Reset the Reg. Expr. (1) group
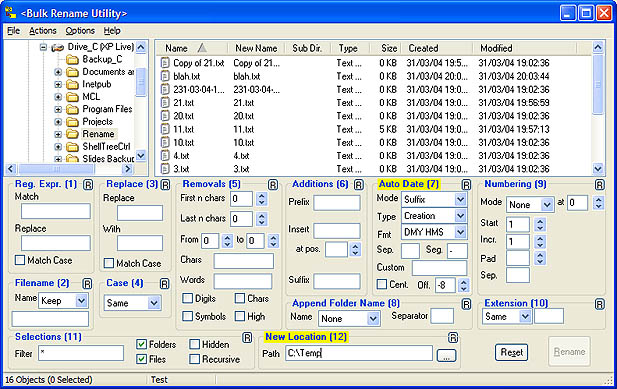 (x=88, y=184)
